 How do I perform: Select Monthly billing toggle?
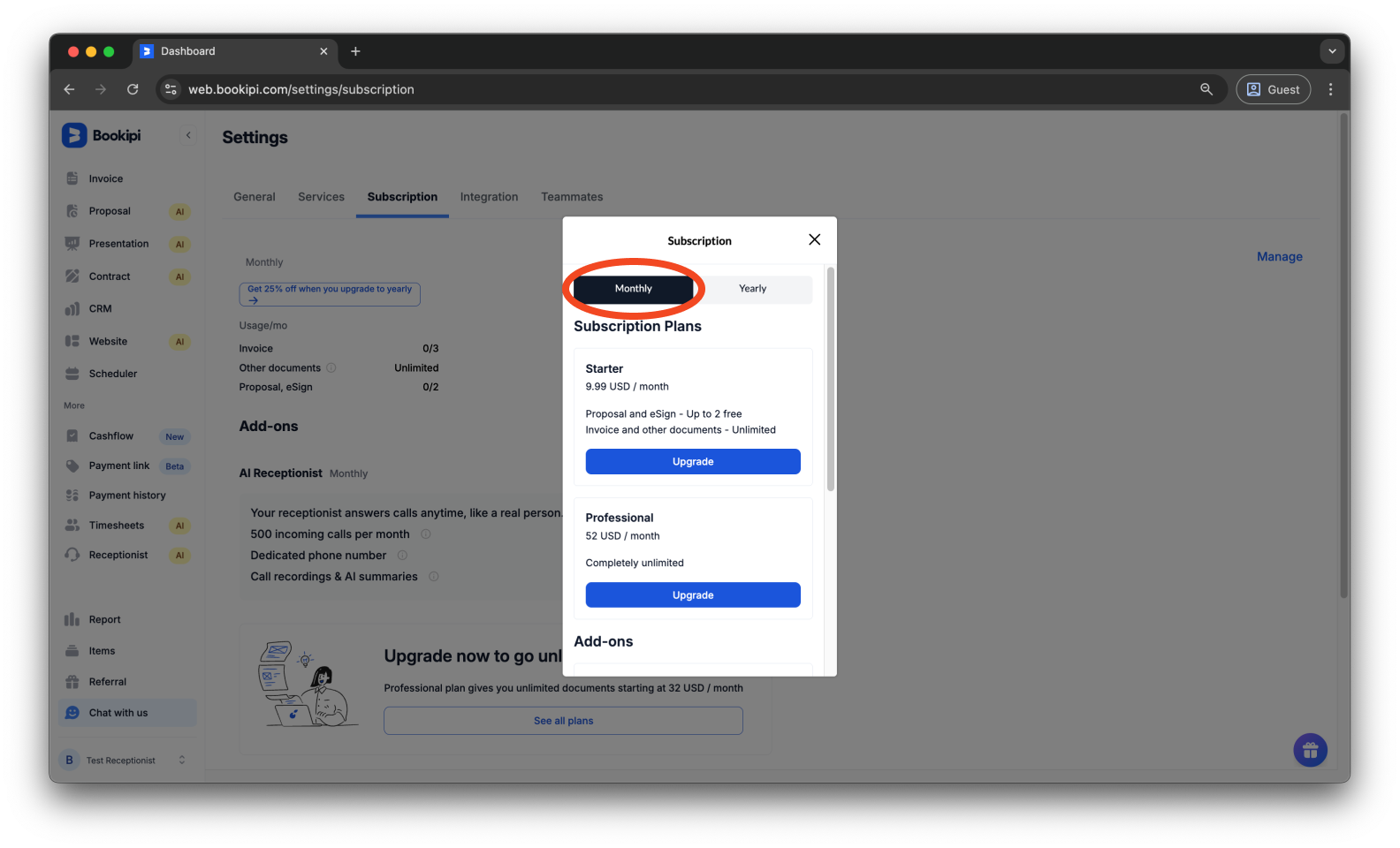(634, 289)
